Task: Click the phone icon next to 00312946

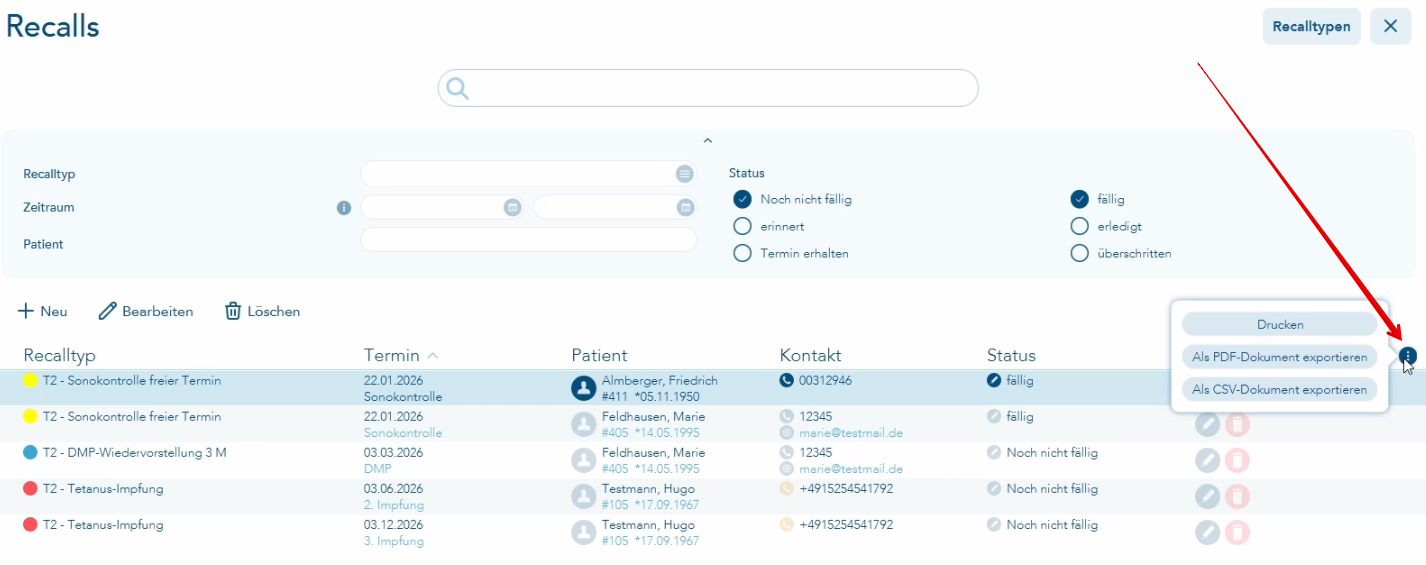Action: 787,381
